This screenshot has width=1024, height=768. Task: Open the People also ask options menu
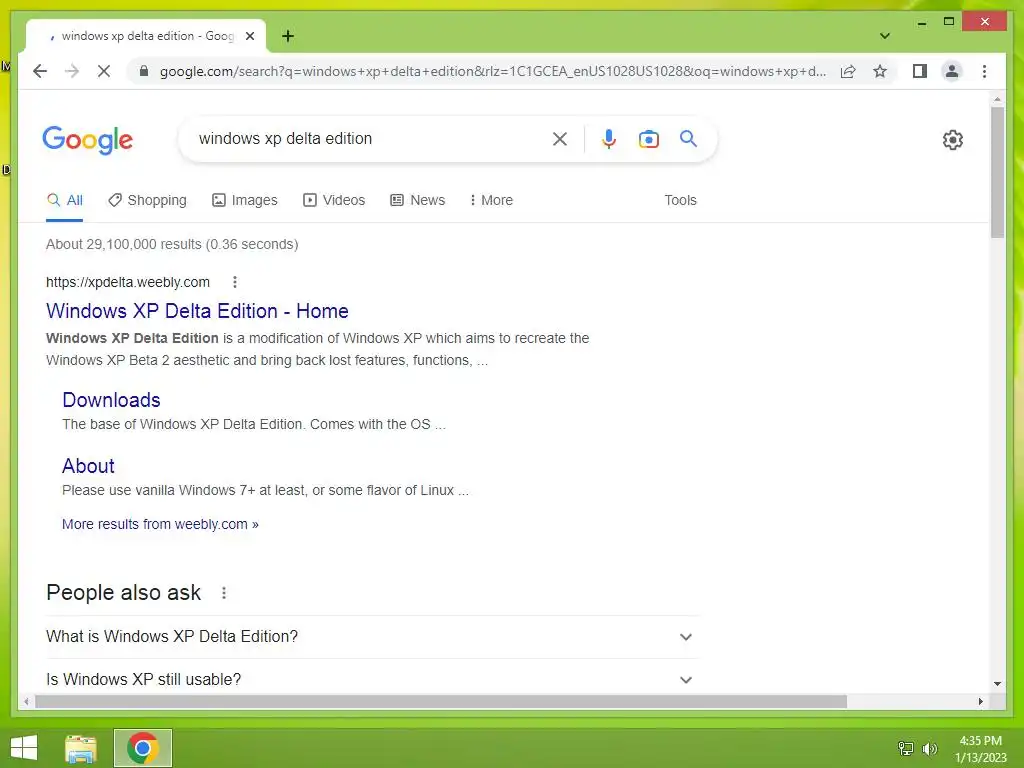click(x=224, y=593)
